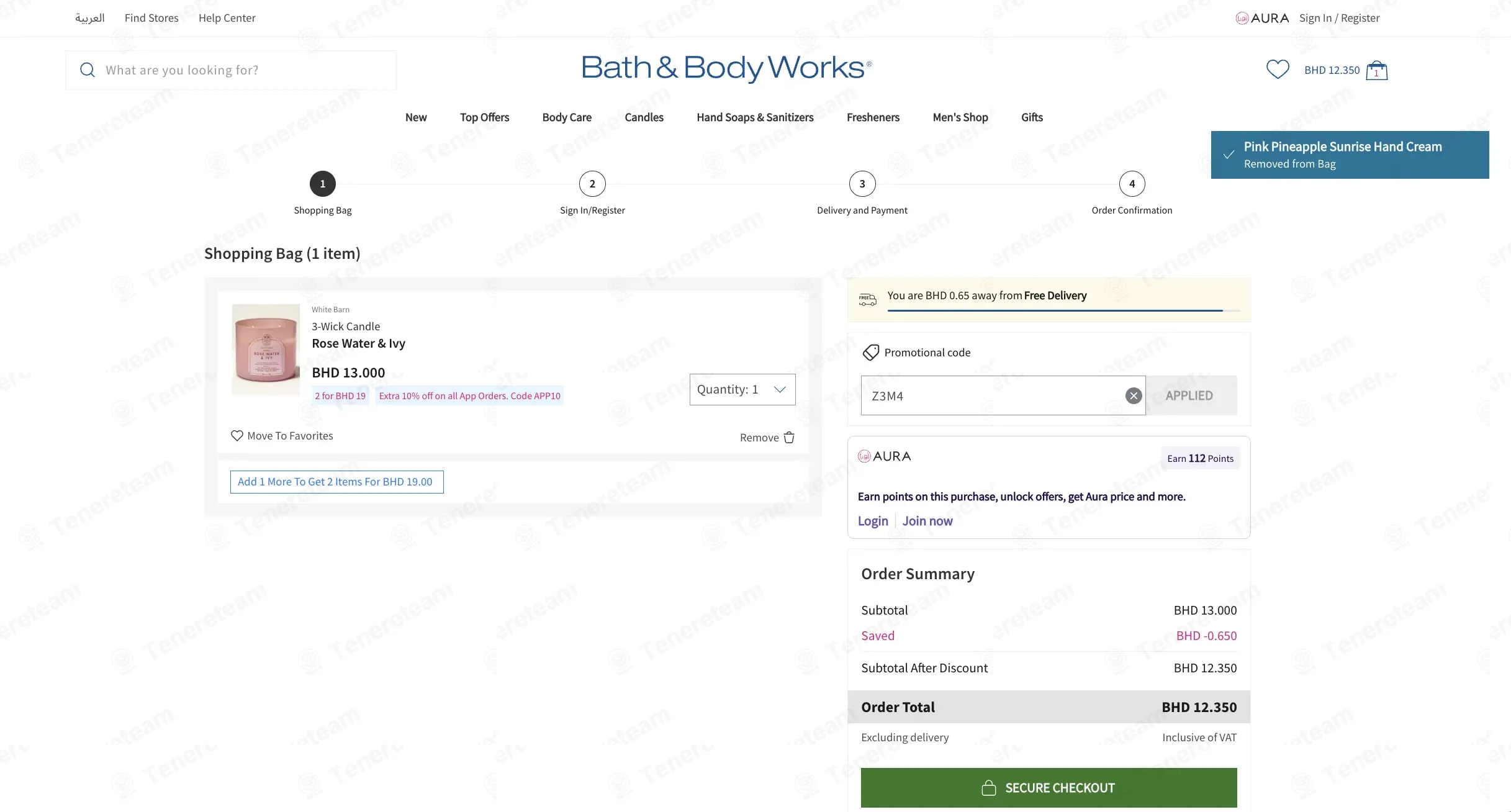Viewport: 1511px width, 812px height.
Task: Clear the promo code with X icon
Action: coord(1134,395)
